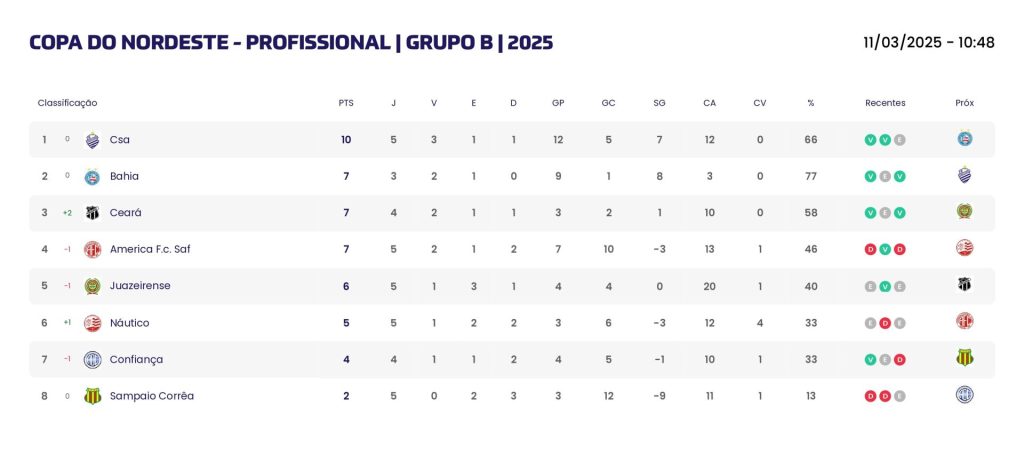Open the next opponent crest in Csa's row
1024x471 pixels.
point(965,138)
